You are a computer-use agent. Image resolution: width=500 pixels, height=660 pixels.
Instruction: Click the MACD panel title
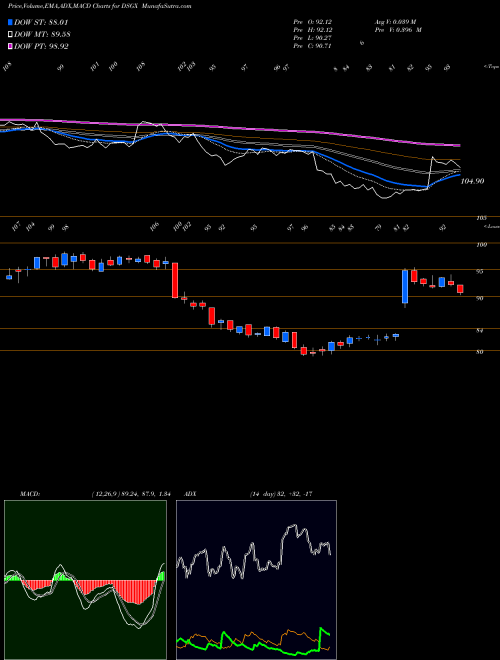coord(30,494)
